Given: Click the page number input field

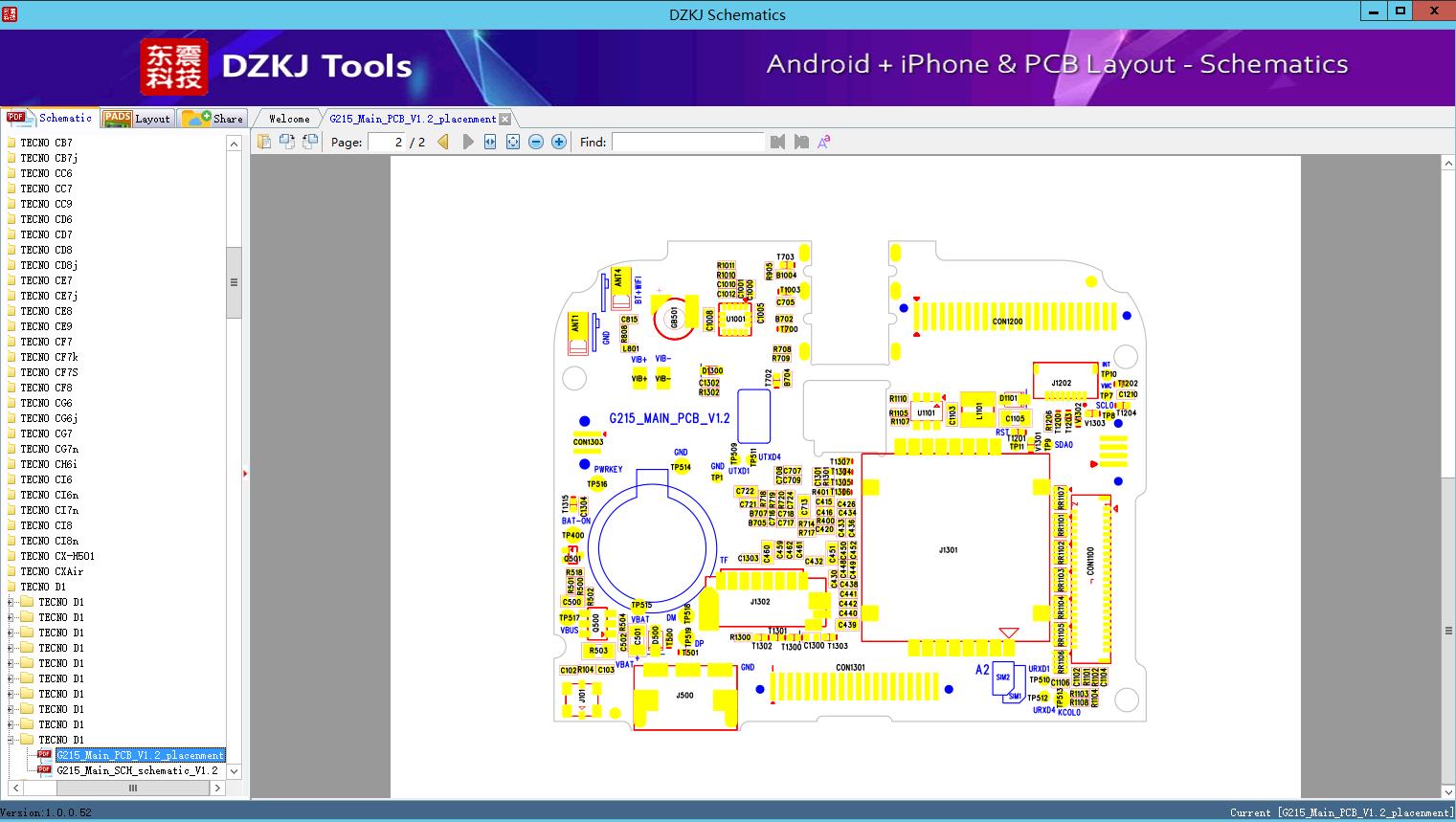Looking at the screenshot, I should [385, 142].
